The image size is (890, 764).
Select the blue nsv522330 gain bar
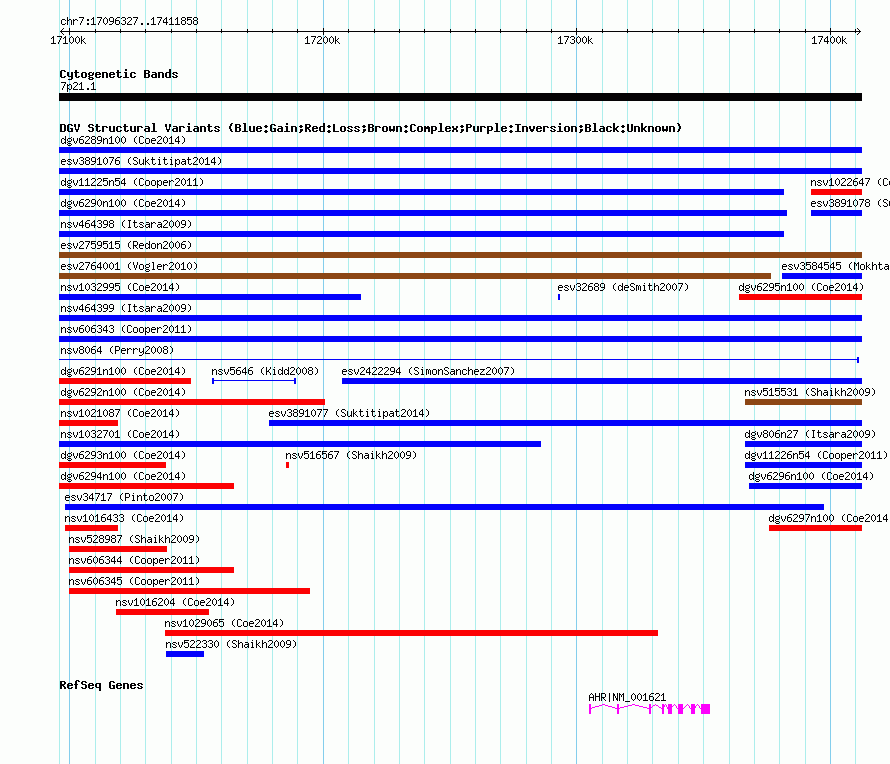point(185,654)
